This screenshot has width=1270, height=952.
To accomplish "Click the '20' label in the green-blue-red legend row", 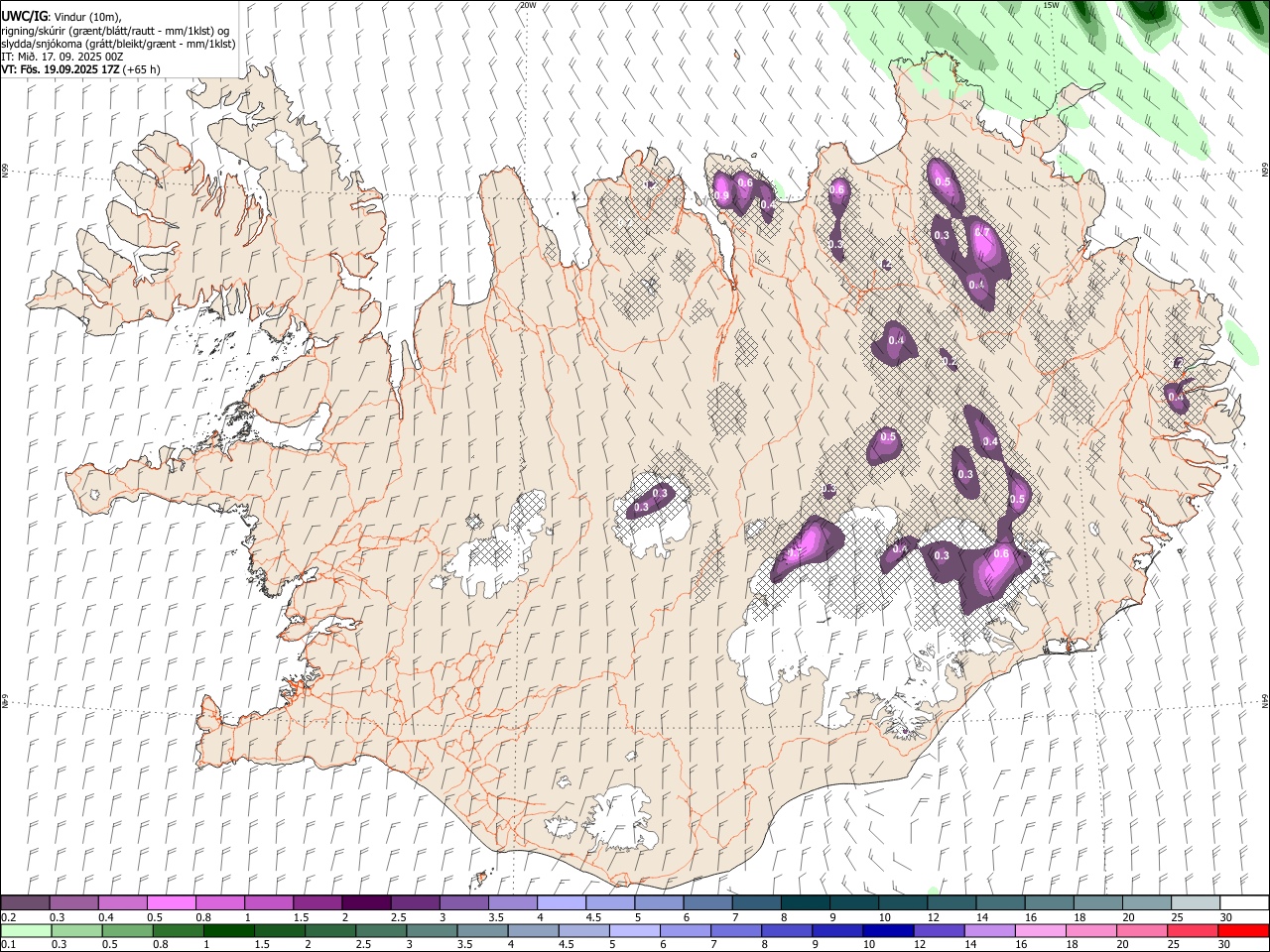I will point(1124,945).
